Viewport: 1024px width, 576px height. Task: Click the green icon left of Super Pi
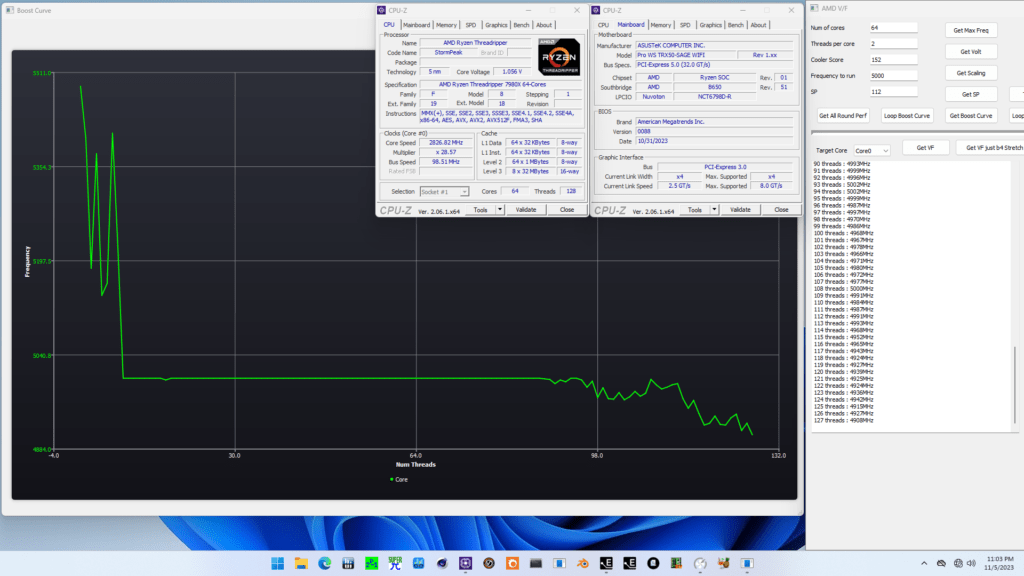(x=372, y=563)
